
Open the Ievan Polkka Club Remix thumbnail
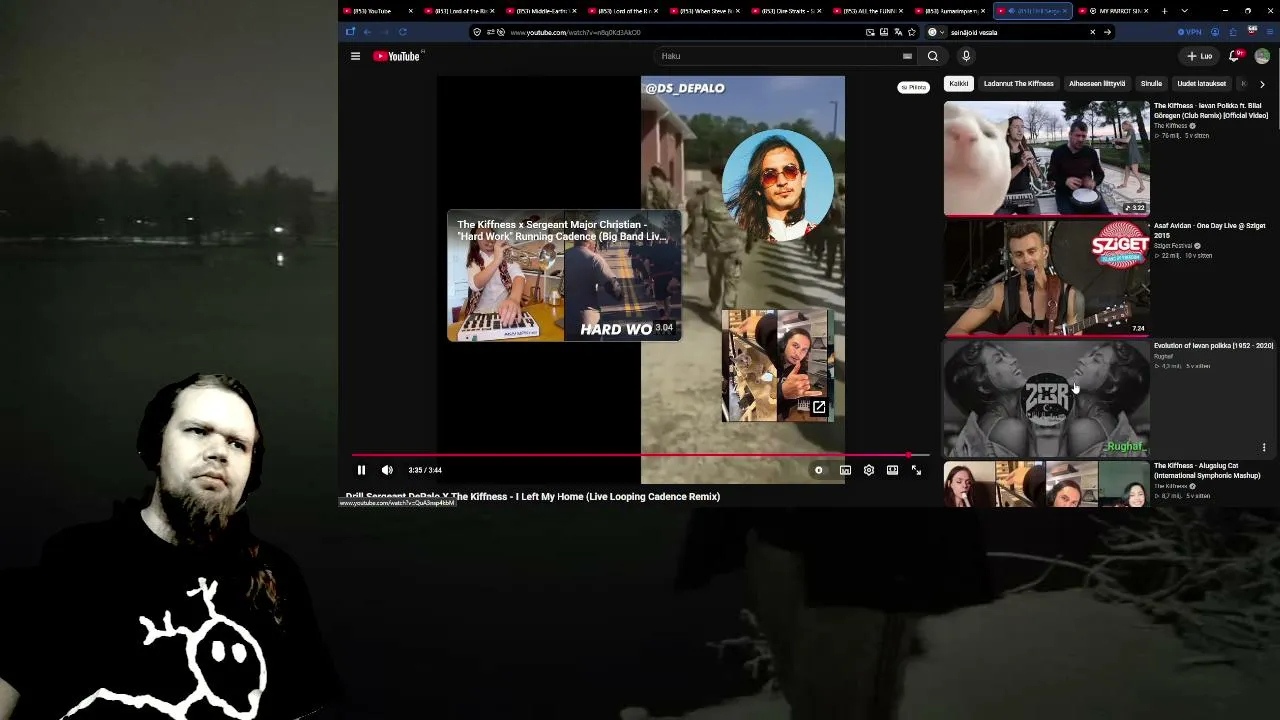click(x=1047, y=158)
